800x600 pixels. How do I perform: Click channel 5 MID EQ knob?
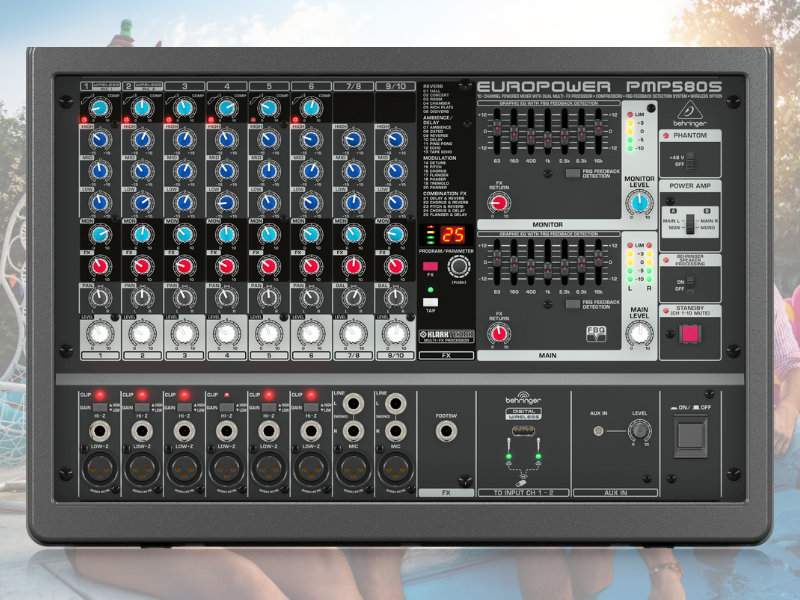pos(269,171)
